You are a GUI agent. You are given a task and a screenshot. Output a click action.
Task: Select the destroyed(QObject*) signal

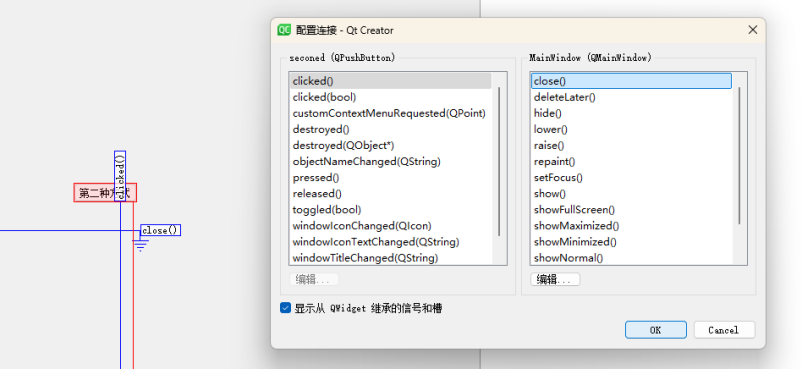pyautogui.click(x=391, y=145)
